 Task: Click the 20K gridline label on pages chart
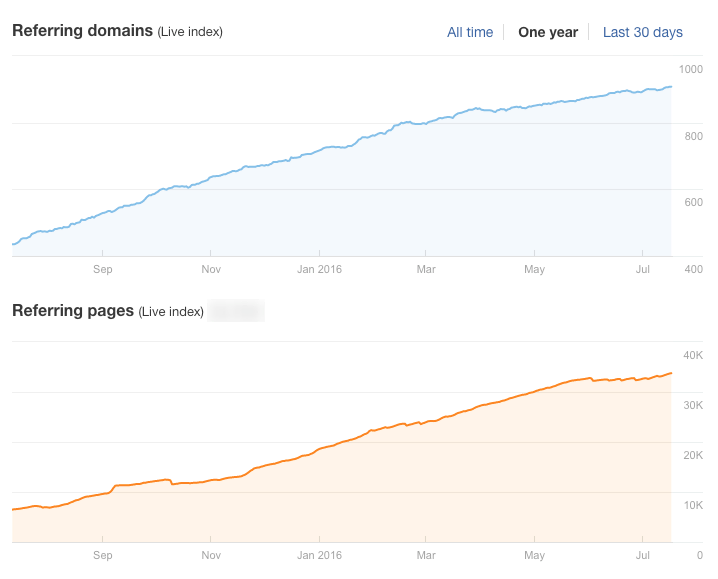pyautogui.click(x=693, y=455)
